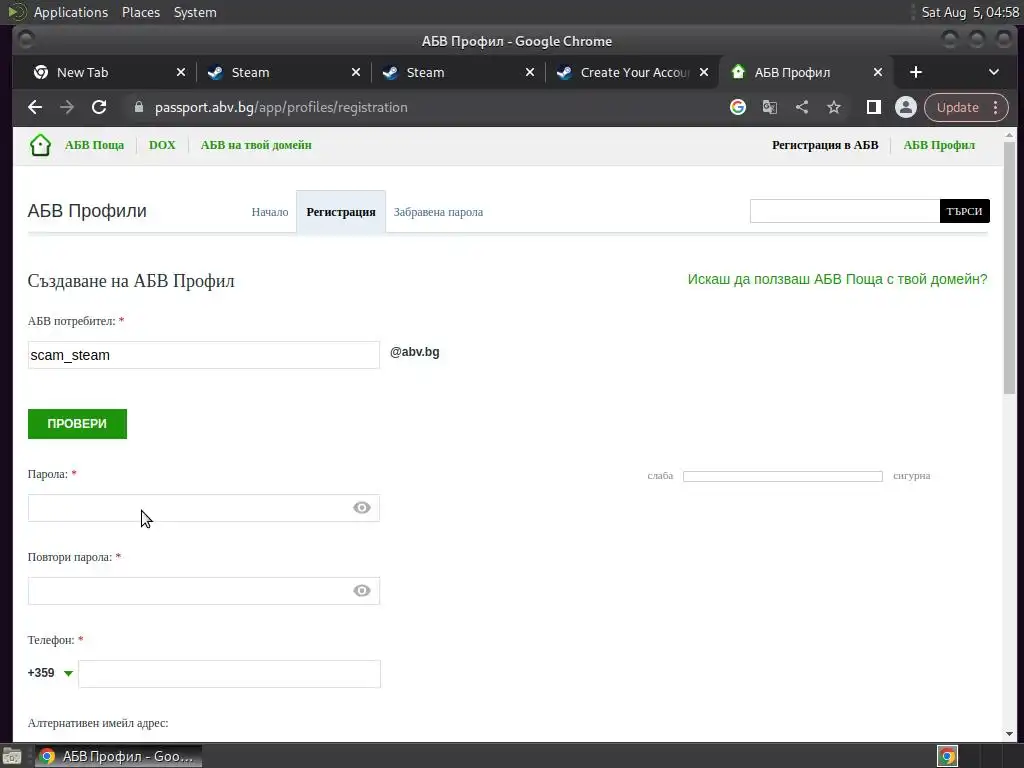
Task: Select the Начало tab
Action: [270, 212]
